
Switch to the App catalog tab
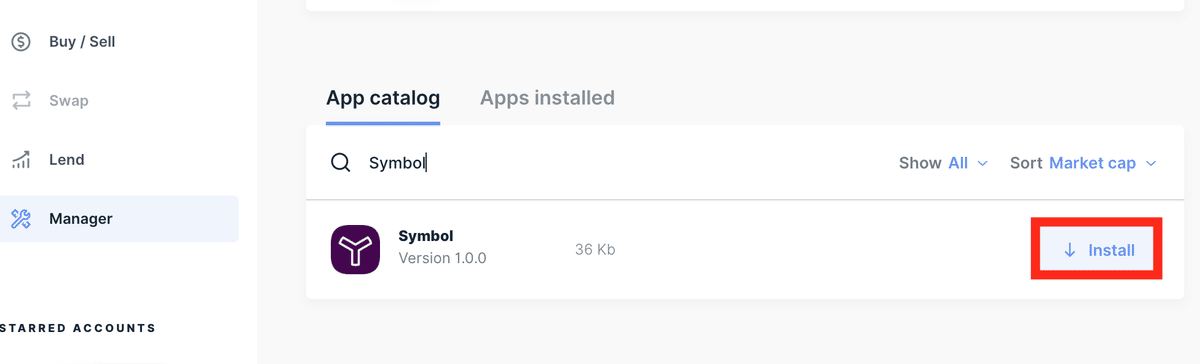point(383,98)
